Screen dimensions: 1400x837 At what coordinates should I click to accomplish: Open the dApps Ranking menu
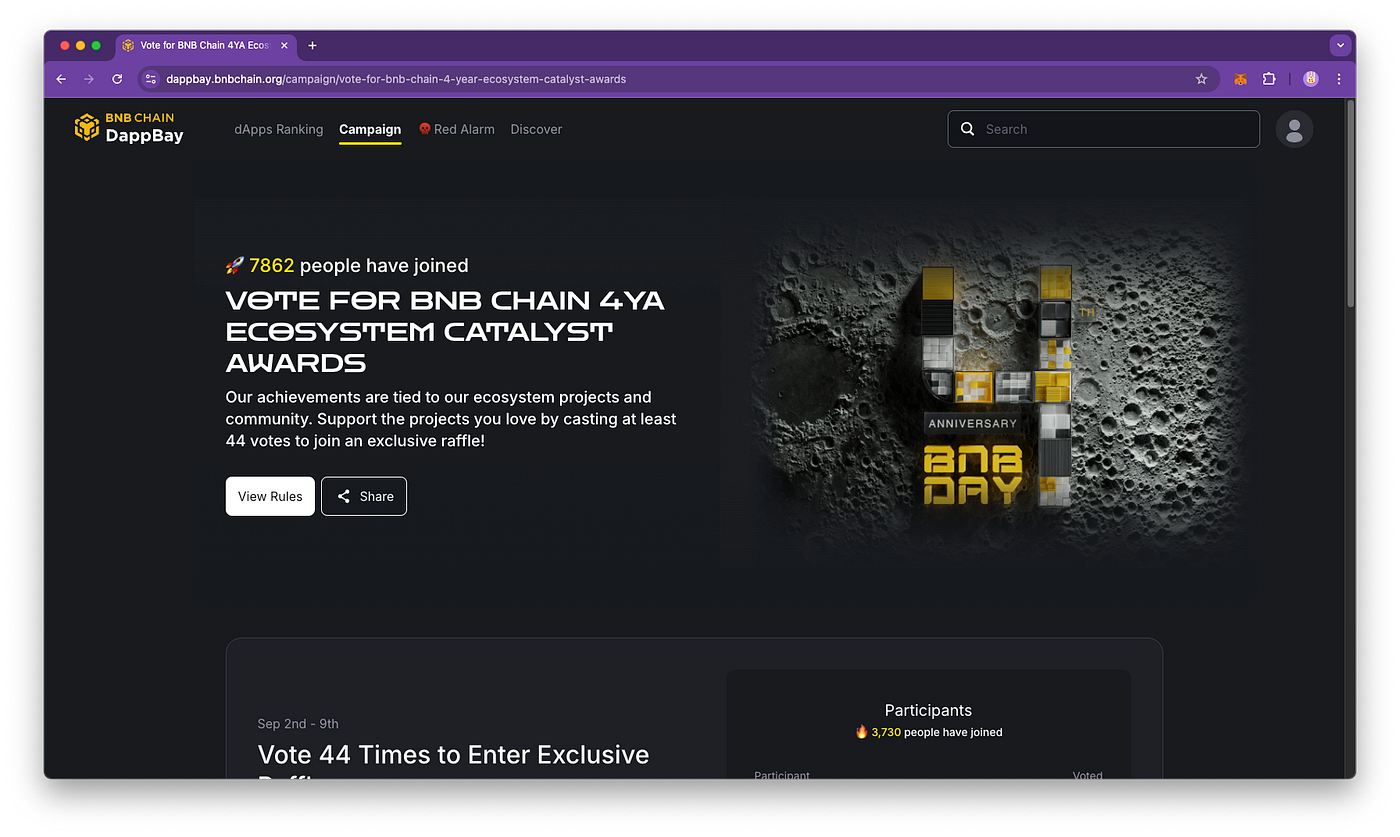279,129
